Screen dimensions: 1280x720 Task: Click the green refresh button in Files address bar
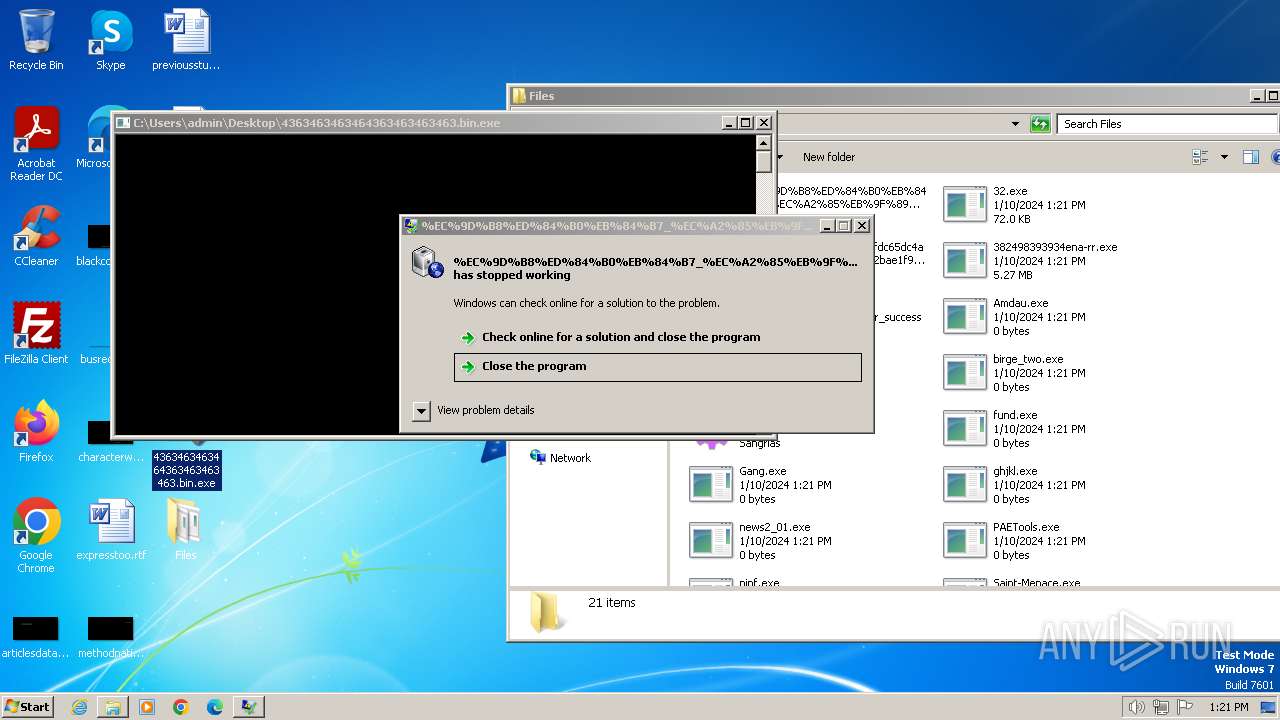1040,124
